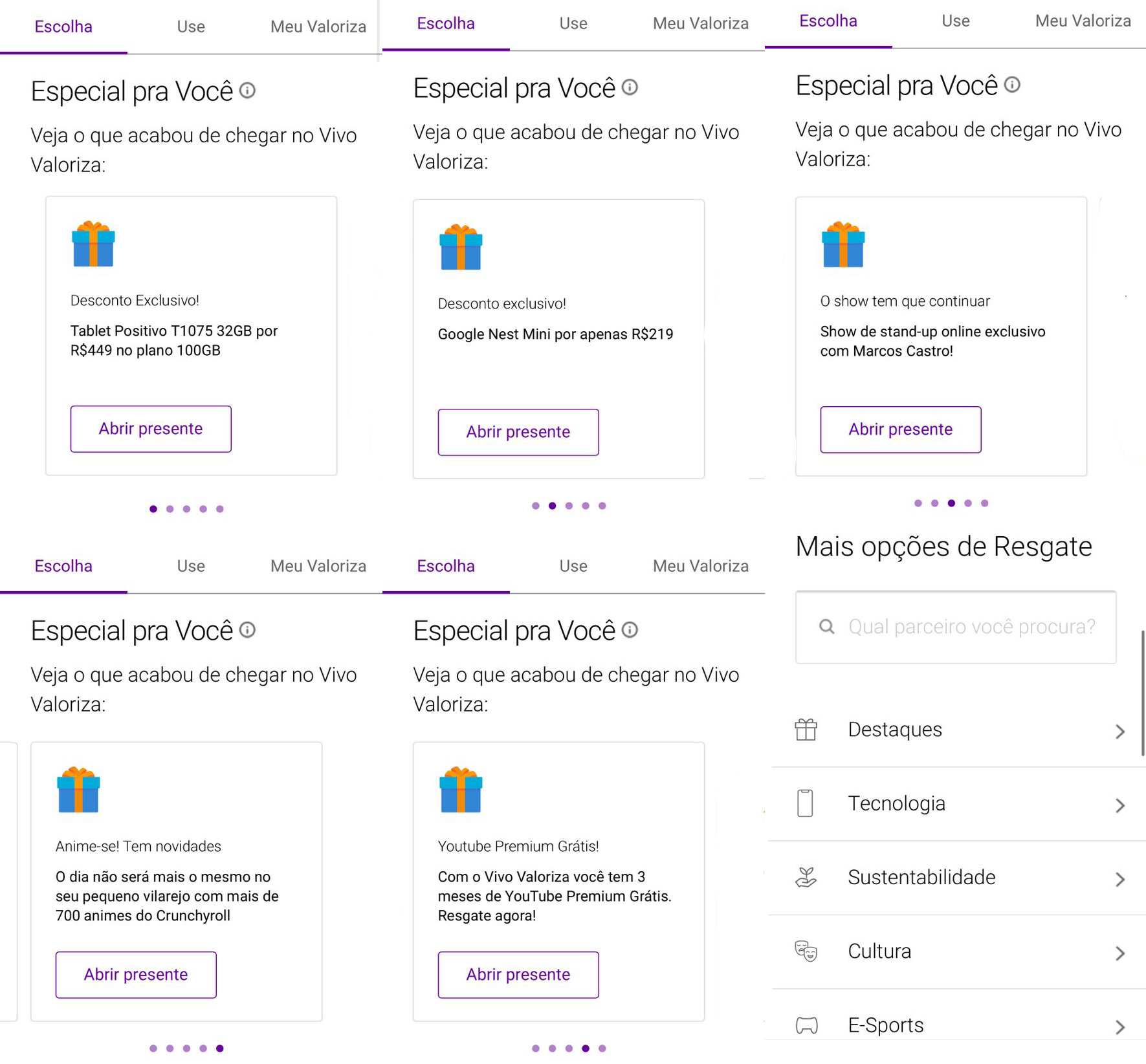Click the vertical scrollbar beside the Resgate list
Viewport: 1146px width, 1064px height.
tap(1142, 692)
